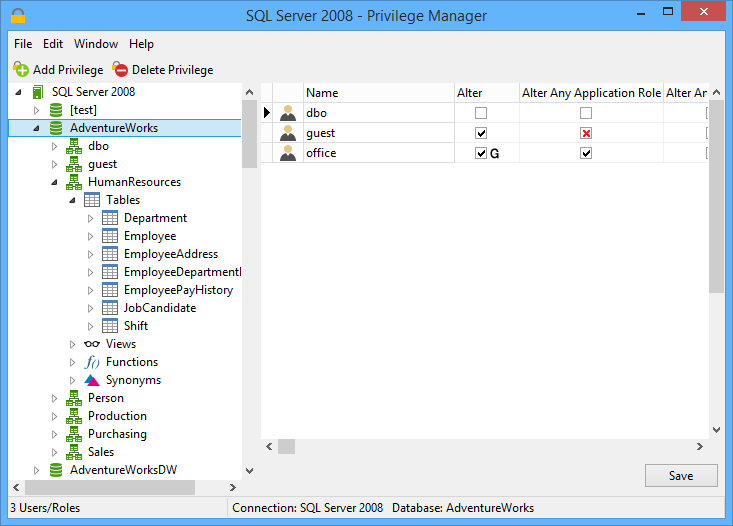This screenshot has width=733, height=526.
Task: Click the padlock app icon in title bar
Action: (18, 15)
